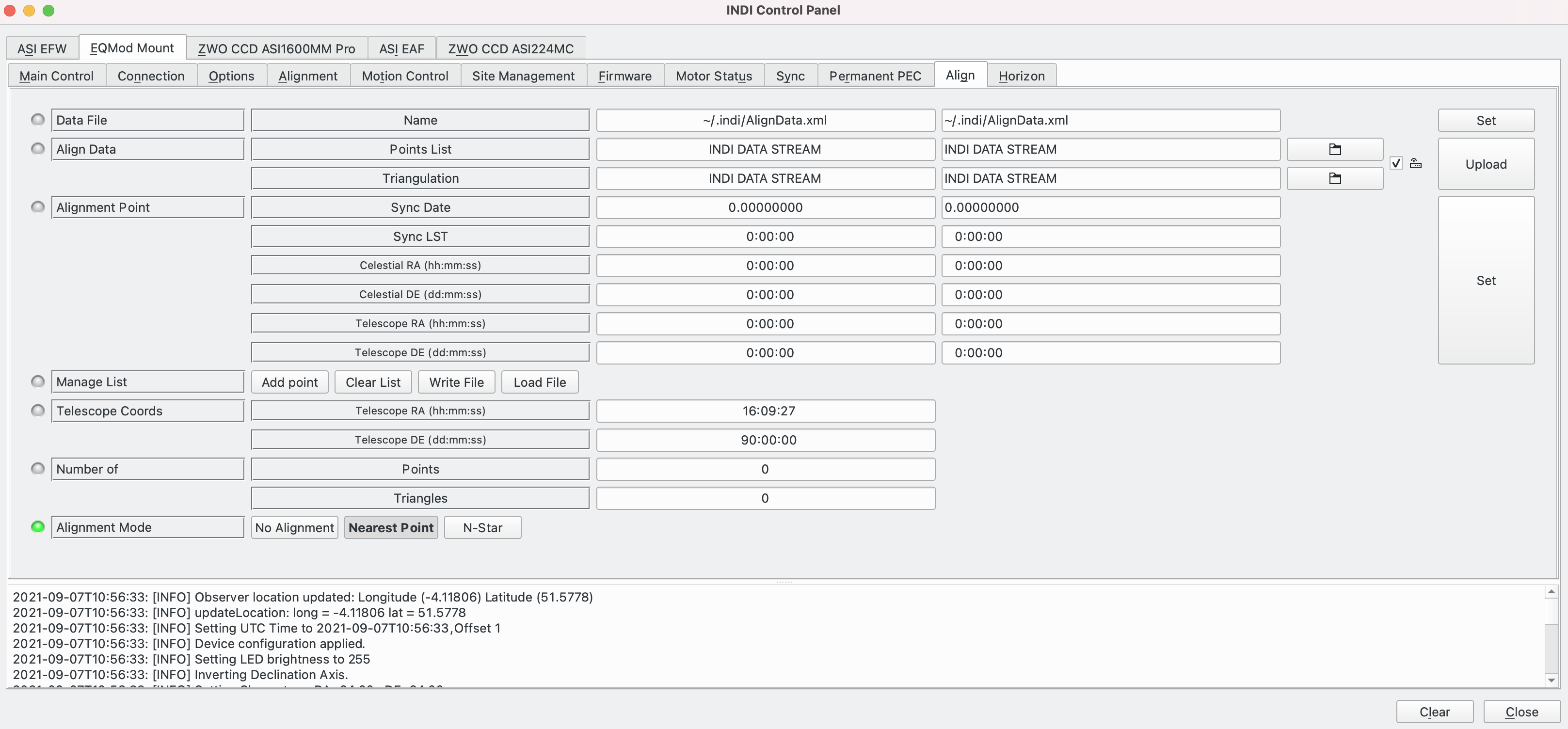1568x729 pixels.
Task: Click the green Alignment Mode status light
Action: point(38,527)
